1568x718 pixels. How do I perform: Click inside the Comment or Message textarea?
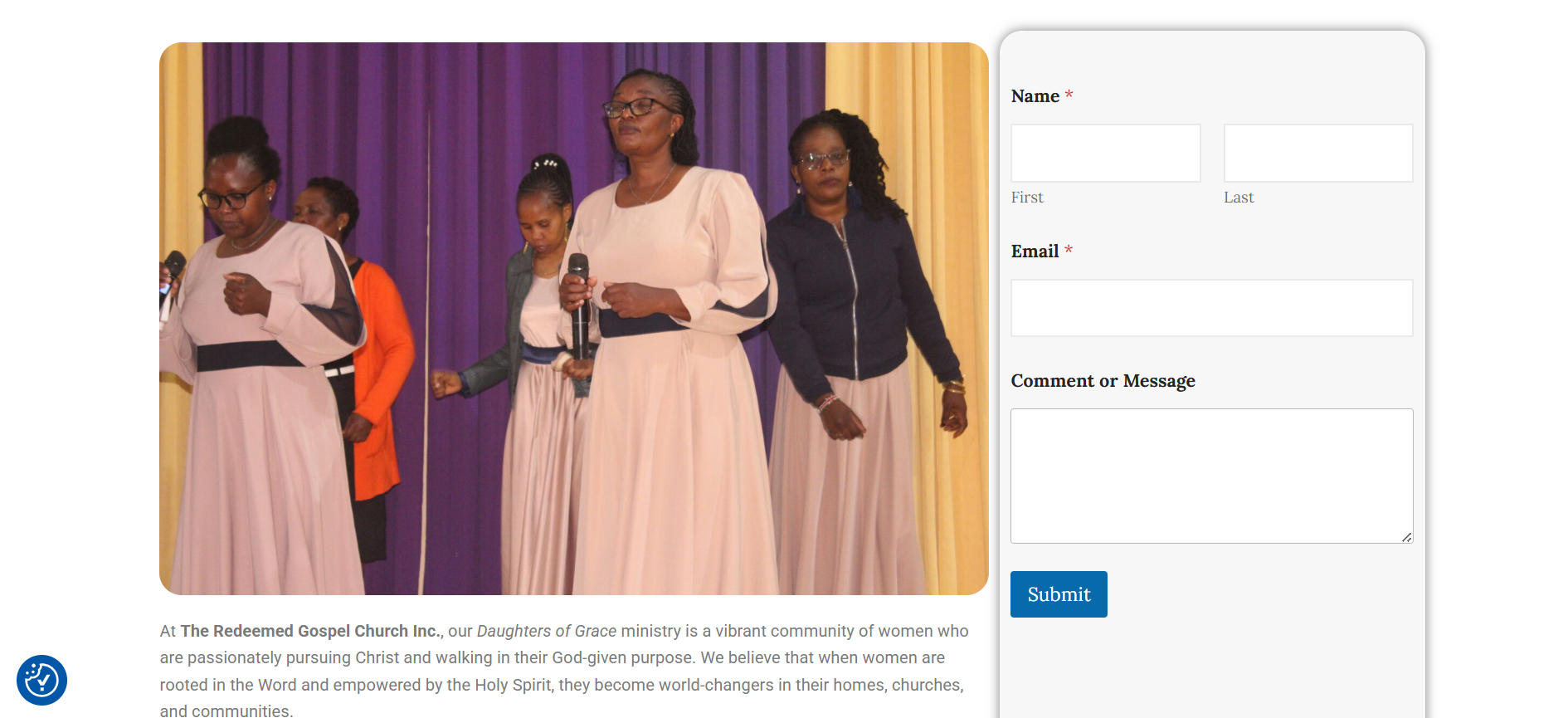click(1211, 476)
